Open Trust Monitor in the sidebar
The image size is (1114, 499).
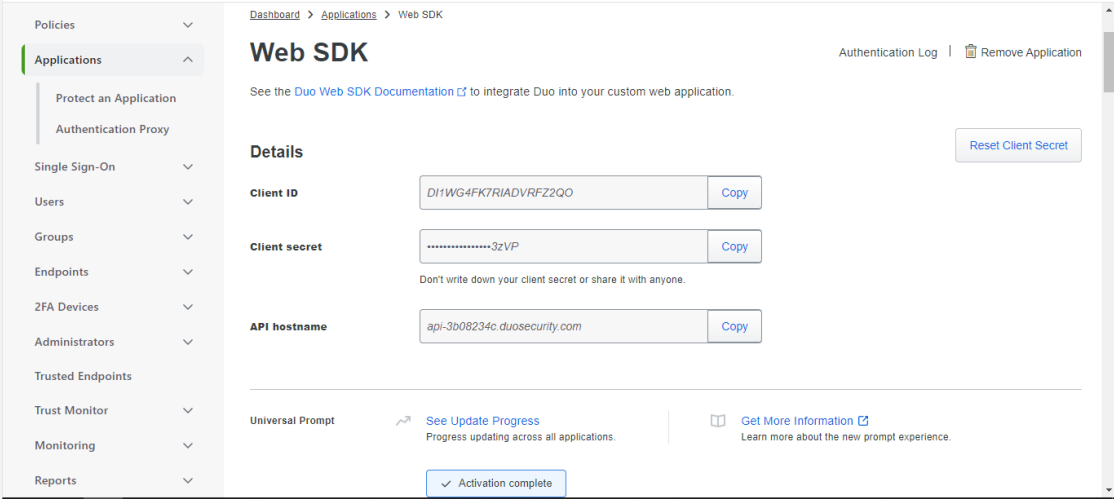pos(71,411)
